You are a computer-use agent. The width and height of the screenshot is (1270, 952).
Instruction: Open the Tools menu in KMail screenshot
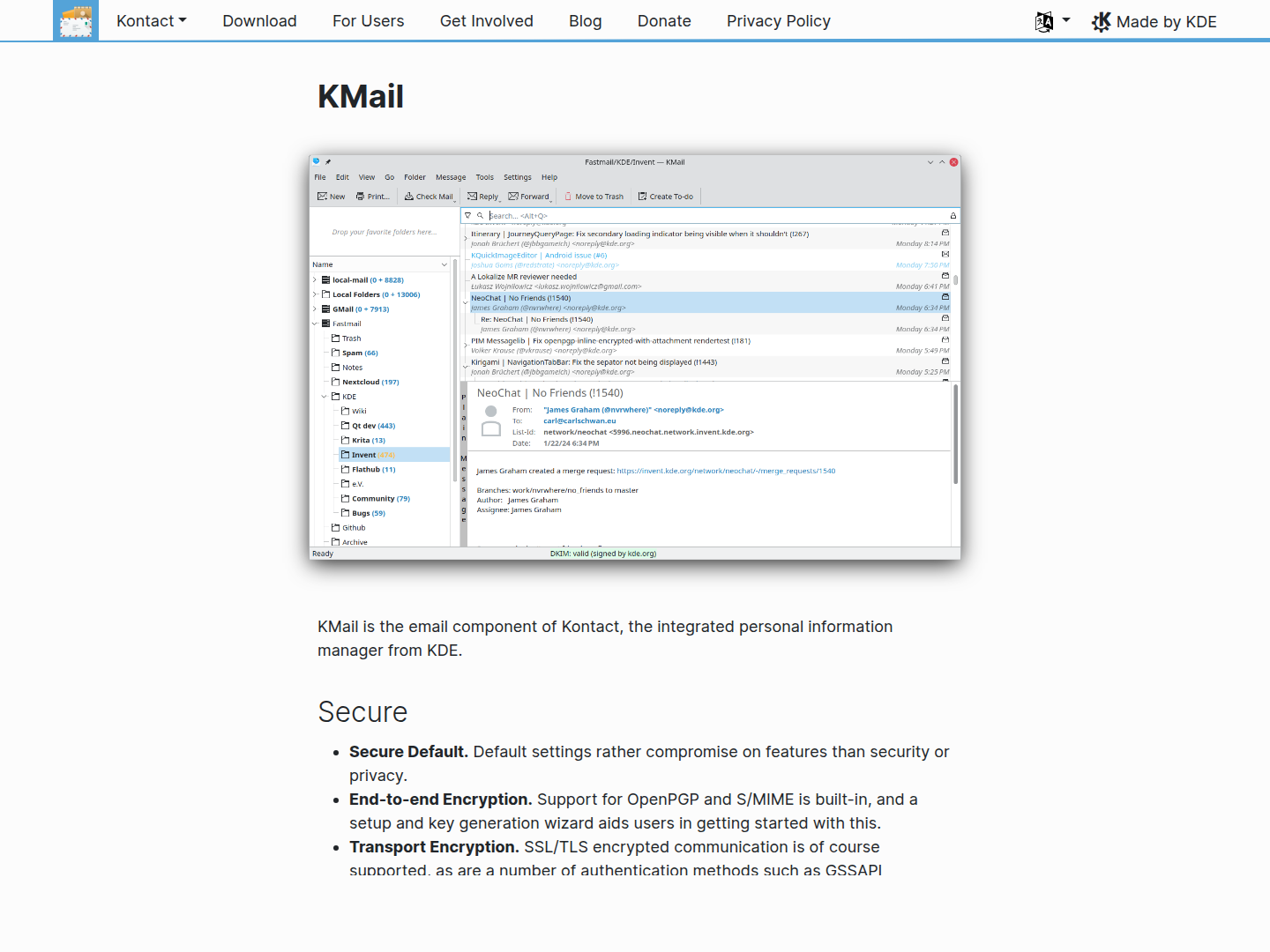485,177
